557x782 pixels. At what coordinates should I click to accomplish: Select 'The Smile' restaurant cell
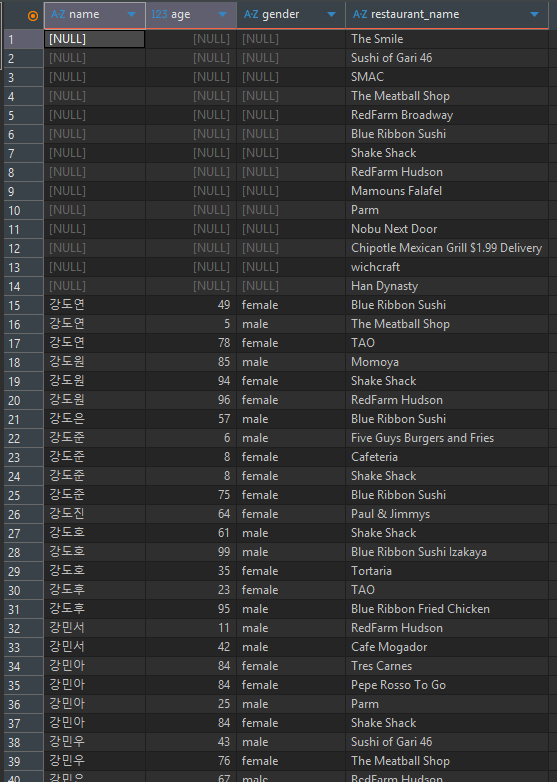[447, 39]
